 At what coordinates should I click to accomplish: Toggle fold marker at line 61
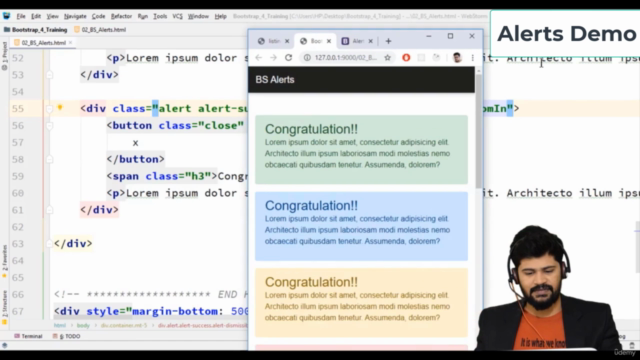(49, 210)
